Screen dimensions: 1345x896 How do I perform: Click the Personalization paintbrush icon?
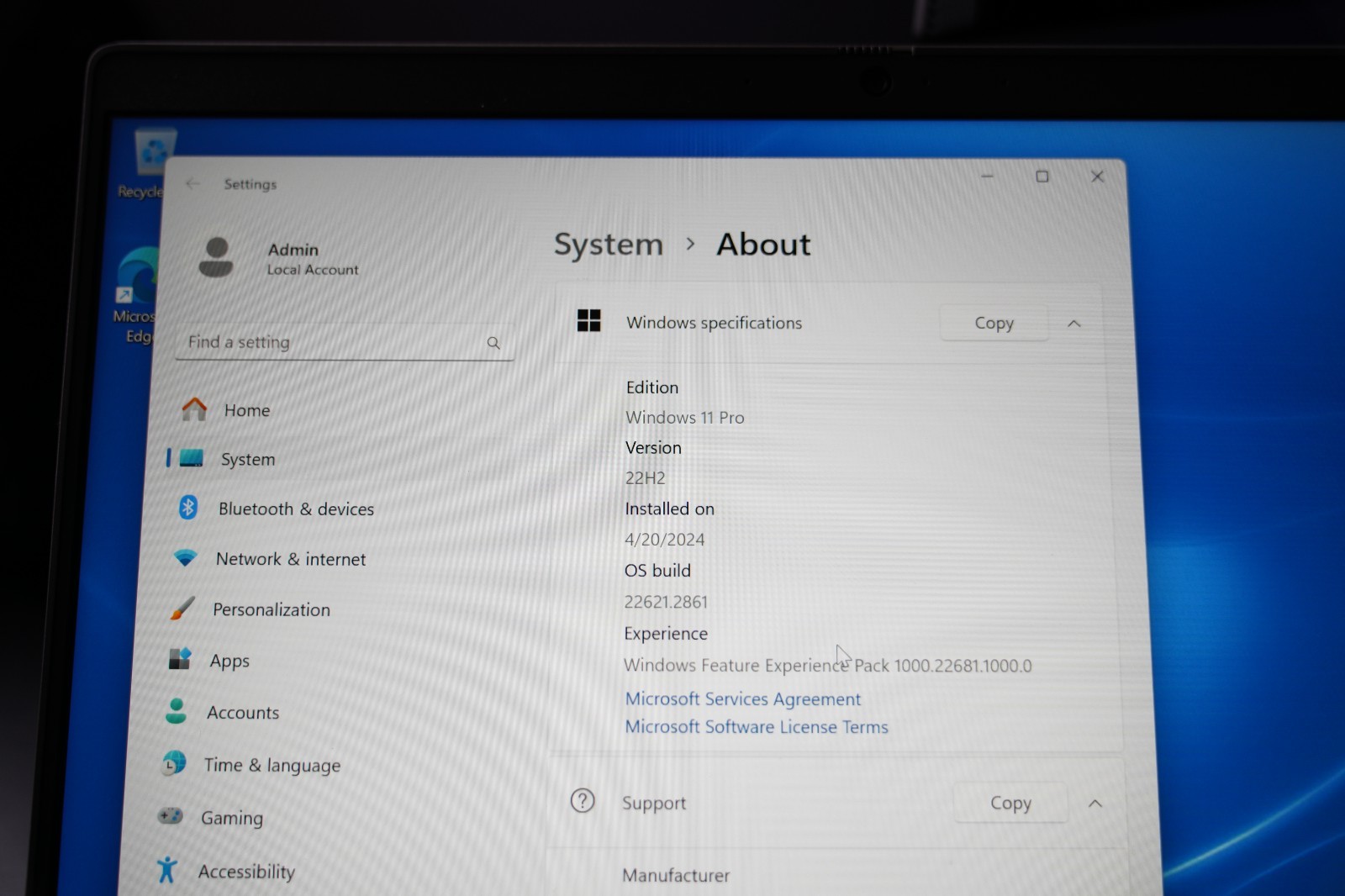pyautogui.click(x=182, y=609)
